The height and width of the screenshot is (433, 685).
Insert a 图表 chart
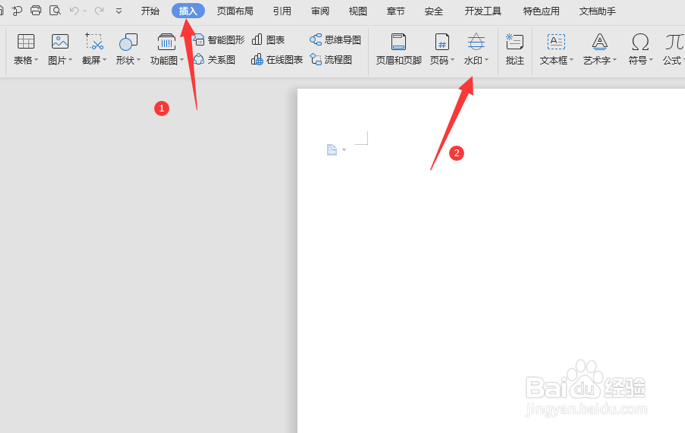point(268,40)
